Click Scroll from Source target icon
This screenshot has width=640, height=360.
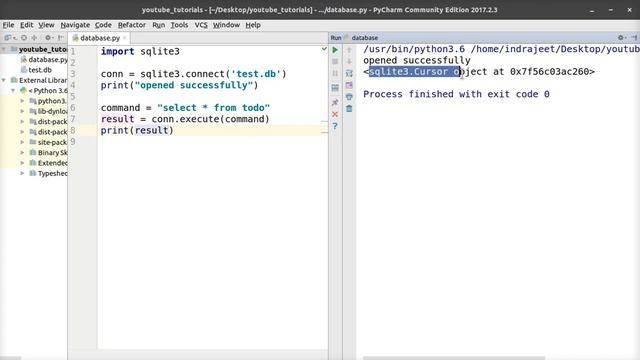pos(24,38)
